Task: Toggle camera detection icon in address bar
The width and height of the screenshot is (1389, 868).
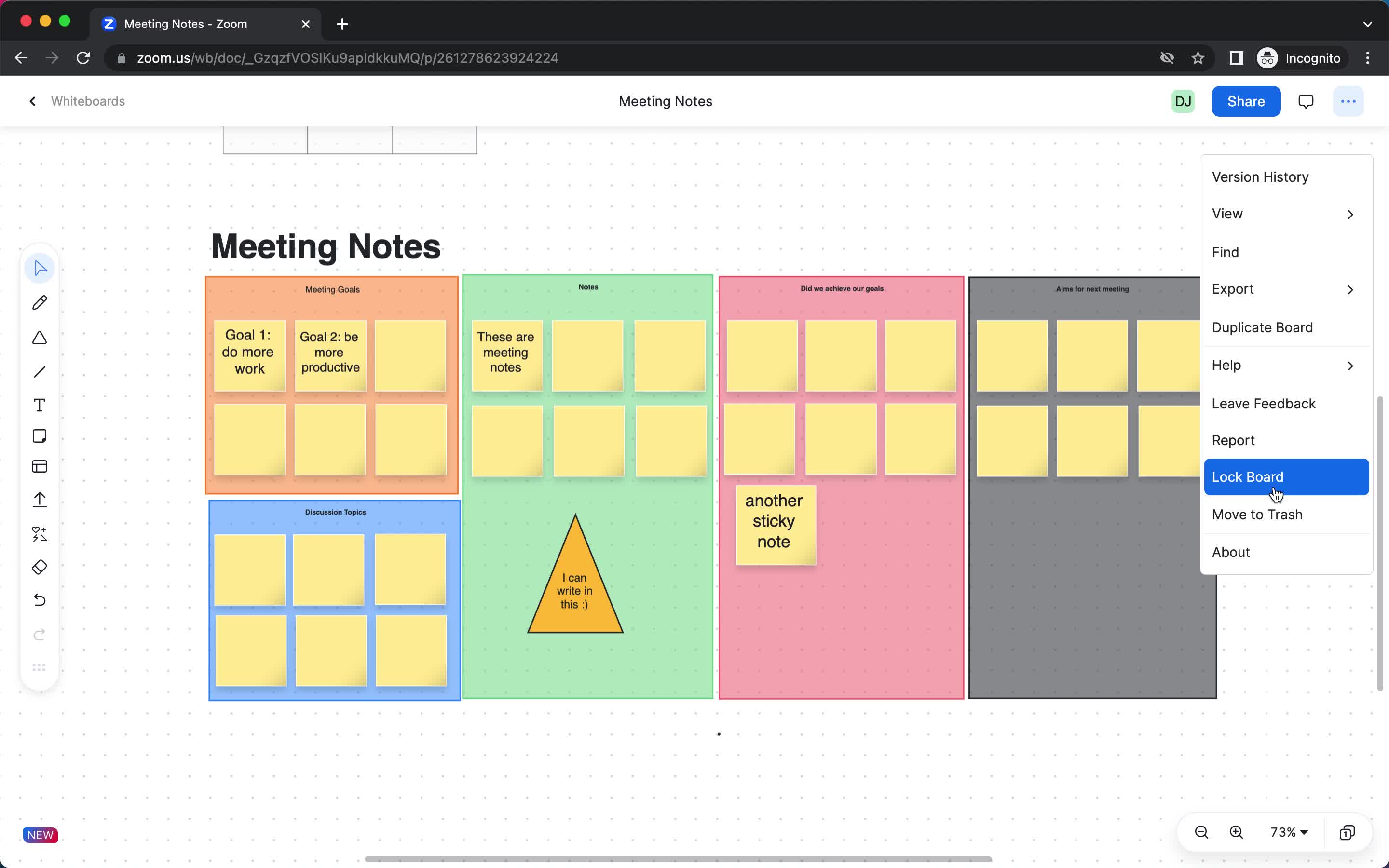Action: (1165, 58)
